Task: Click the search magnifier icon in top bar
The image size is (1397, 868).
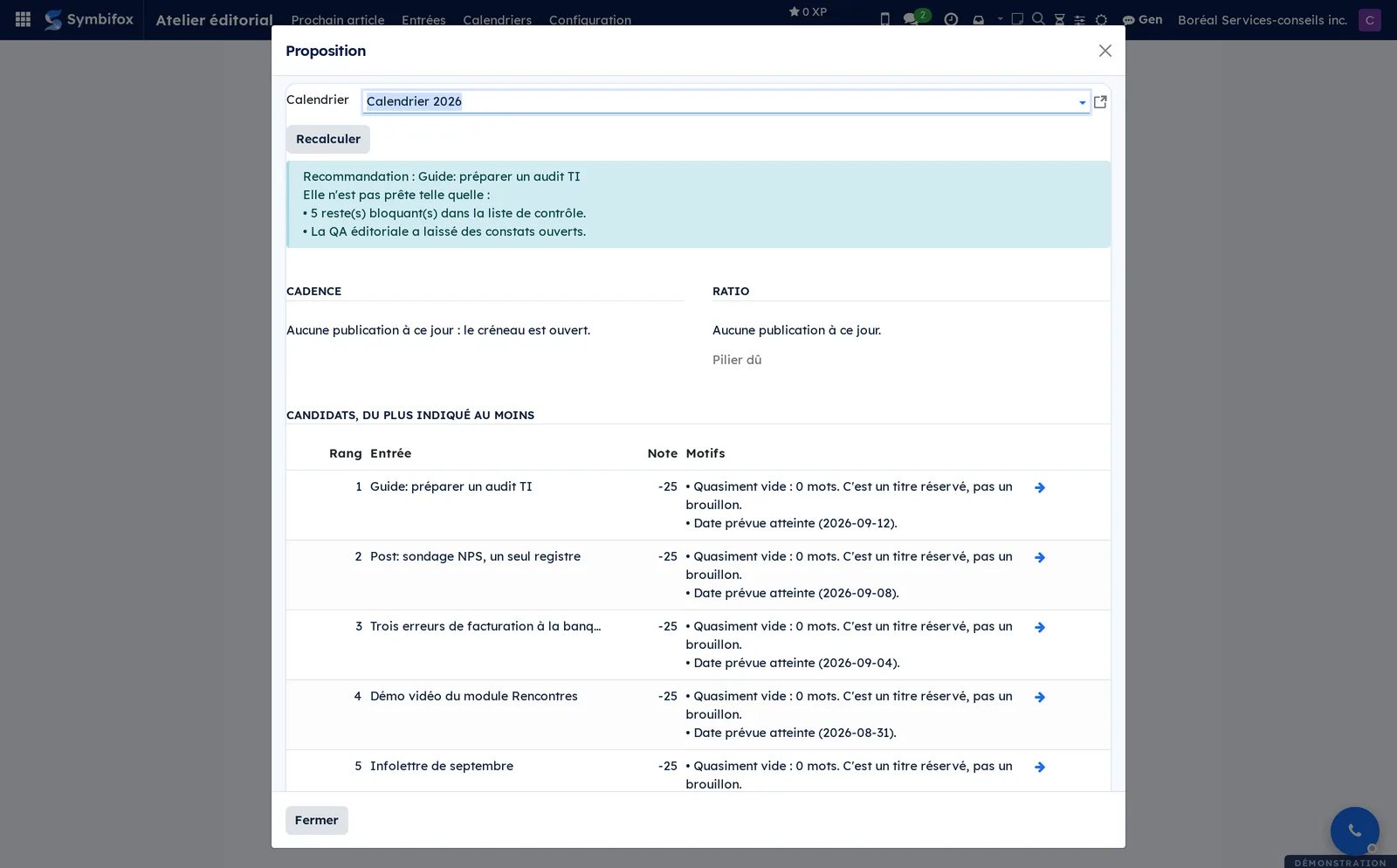Action: (1038, 18)
